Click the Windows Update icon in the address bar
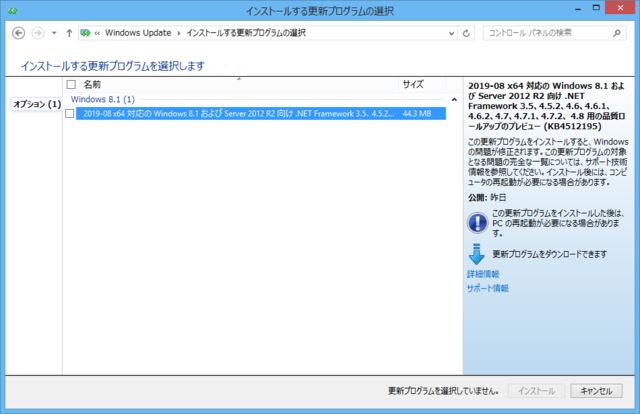 click(85, 33)
